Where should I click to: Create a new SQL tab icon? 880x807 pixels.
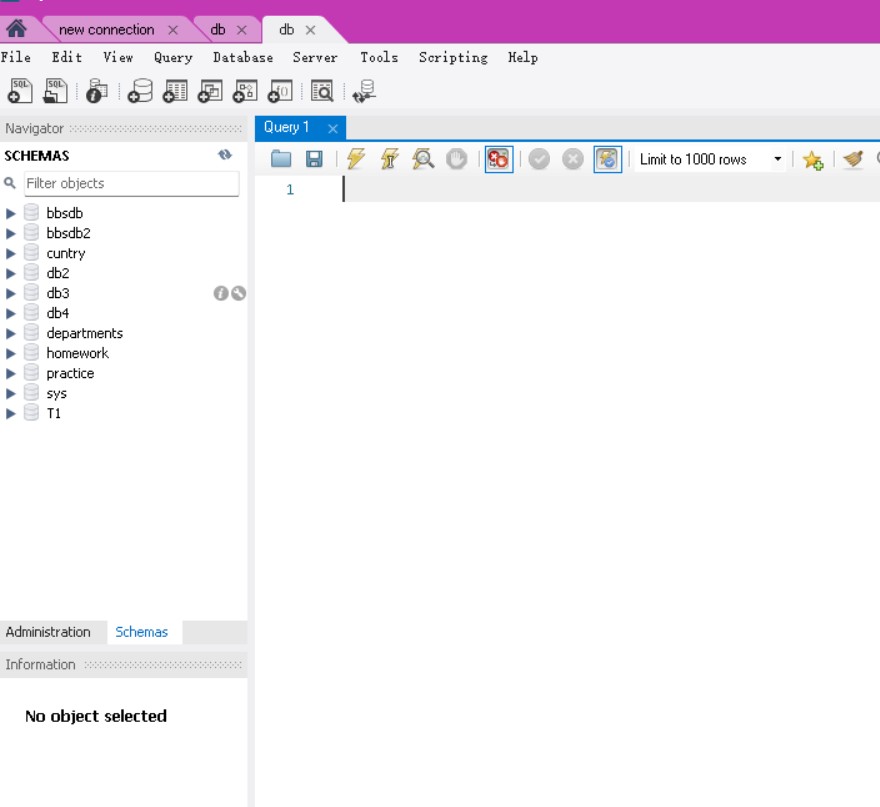(20, 91)
